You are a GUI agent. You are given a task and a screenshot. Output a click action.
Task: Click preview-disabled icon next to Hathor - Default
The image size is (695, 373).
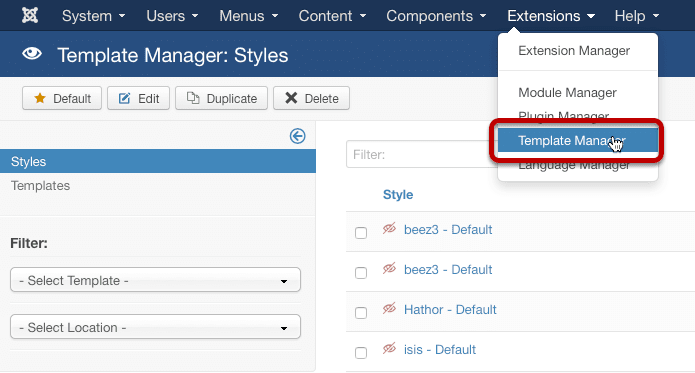click(x=389, y=308)
